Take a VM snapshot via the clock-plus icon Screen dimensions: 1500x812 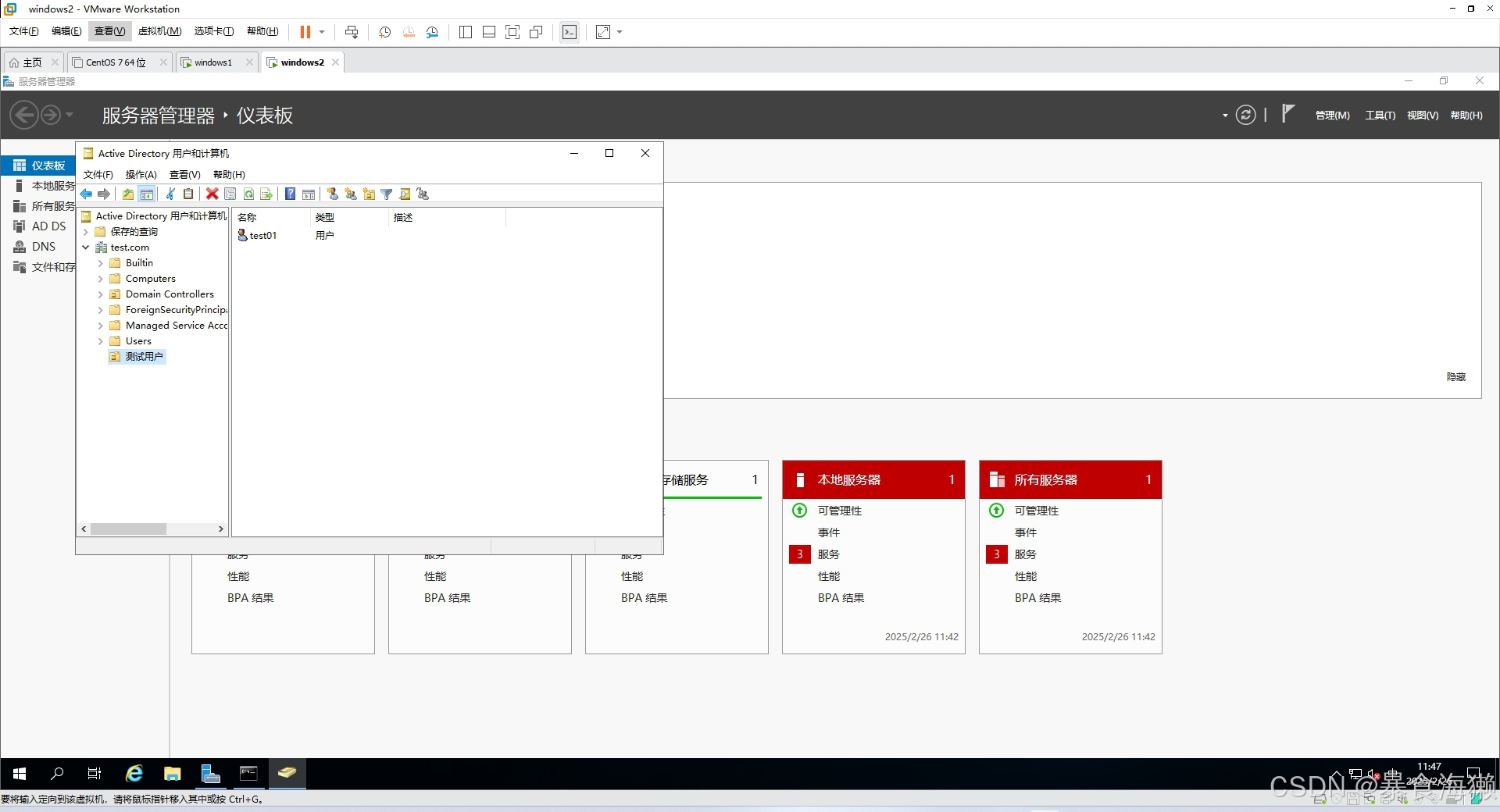384,32
